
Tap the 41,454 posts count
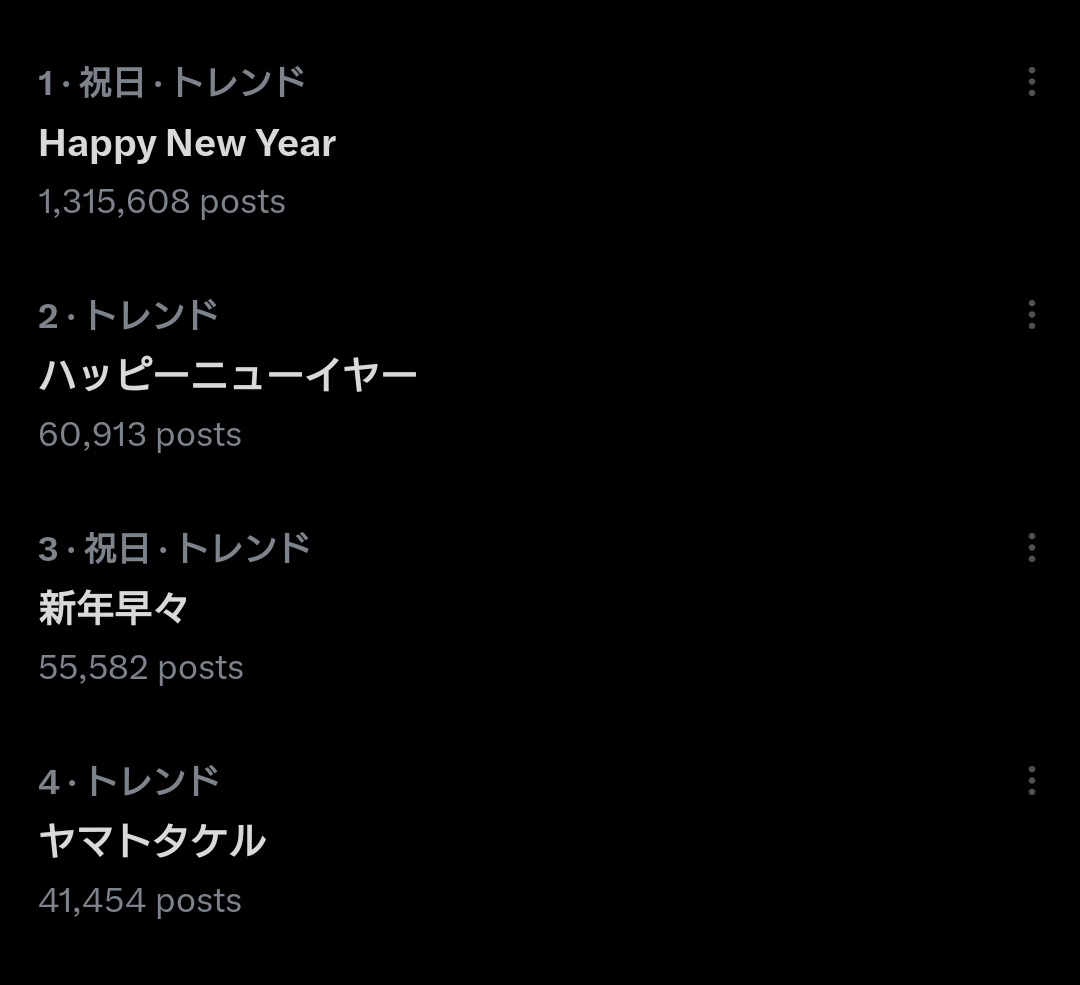(140, 901)
